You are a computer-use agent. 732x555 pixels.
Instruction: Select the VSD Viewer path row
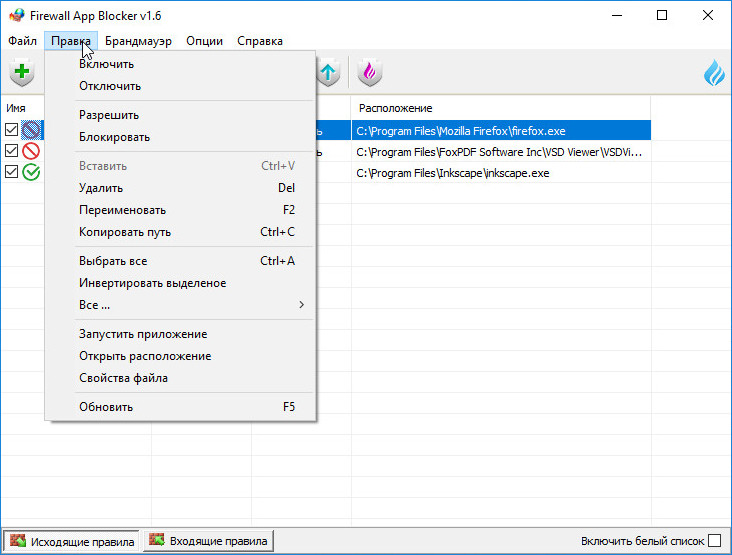[501, 152]
